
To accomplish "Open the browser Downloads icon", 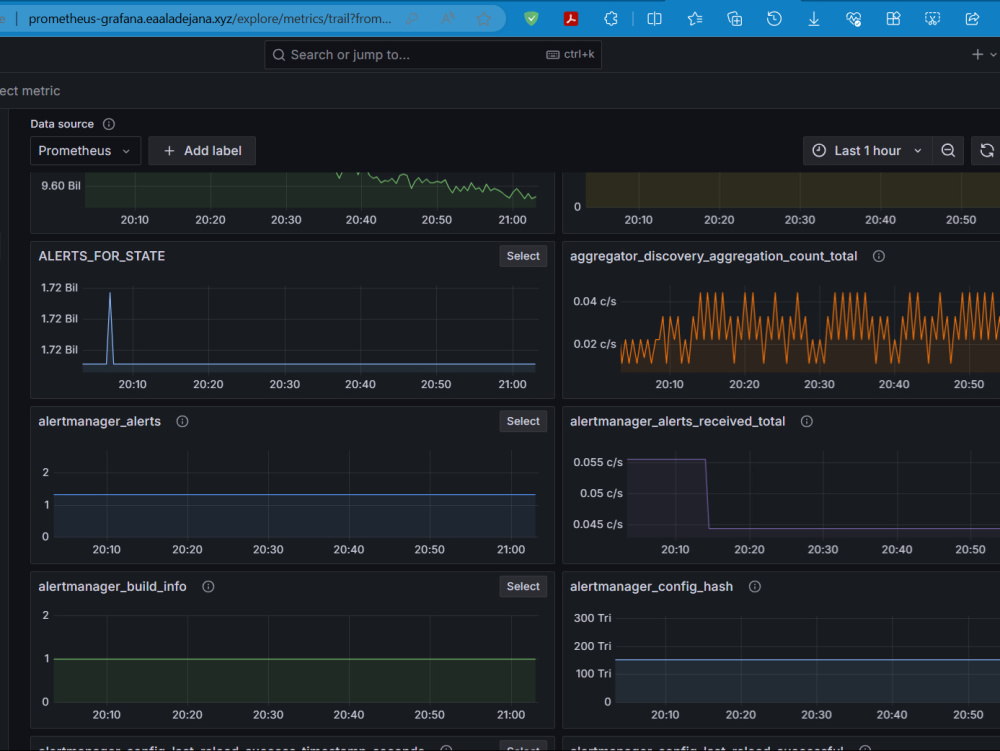I will pyautogui.click(x=814, y=18).
